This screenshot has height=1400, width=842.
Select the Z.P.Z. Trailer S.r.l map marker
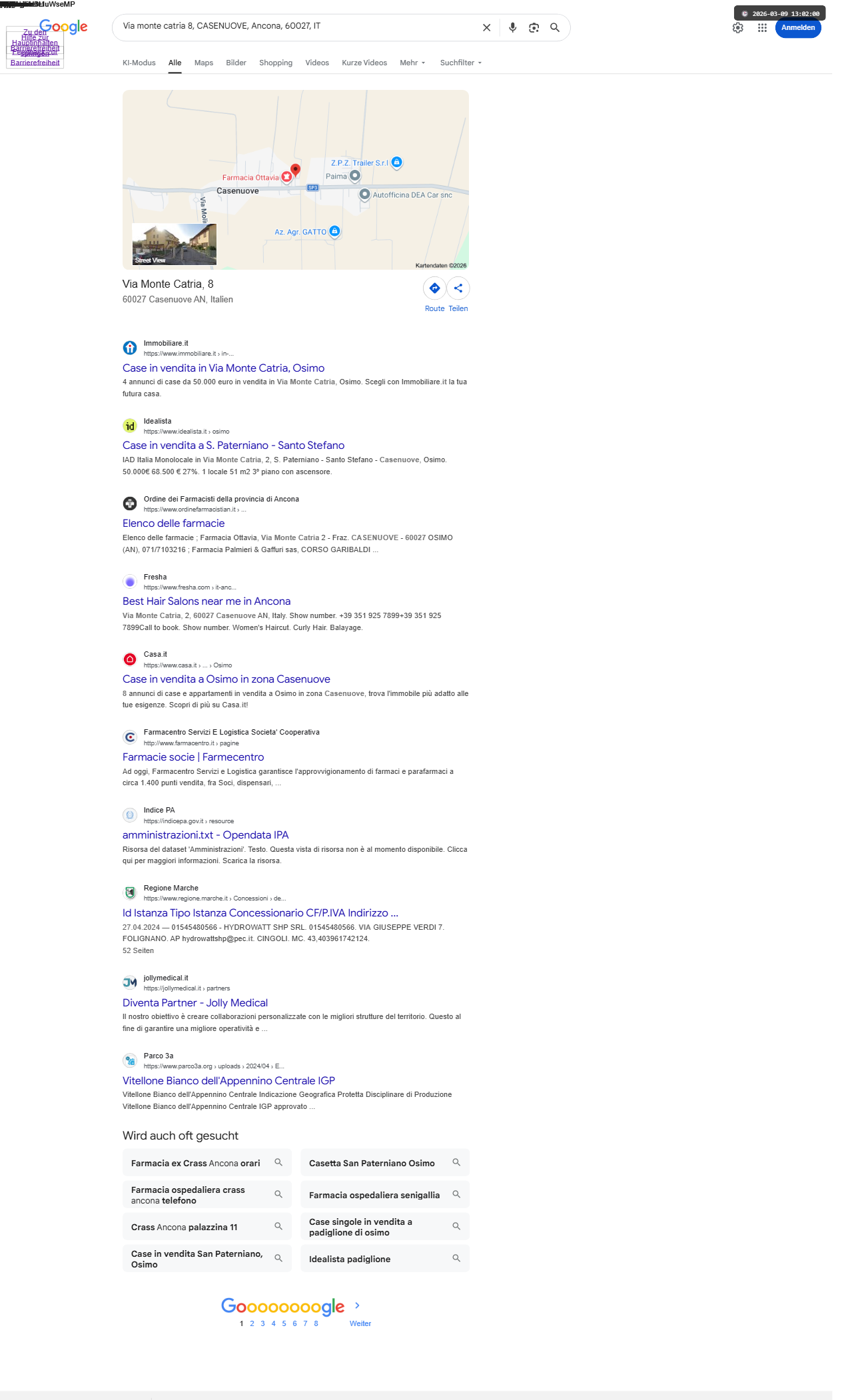pyautogui.click(x=396, y=162)
